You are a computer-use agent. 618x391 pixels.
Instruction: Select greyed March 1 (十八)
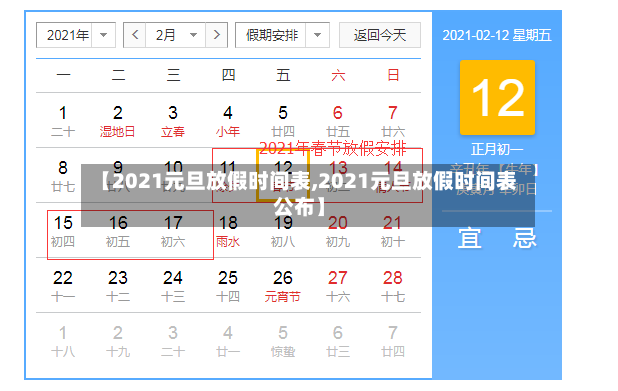63,341
